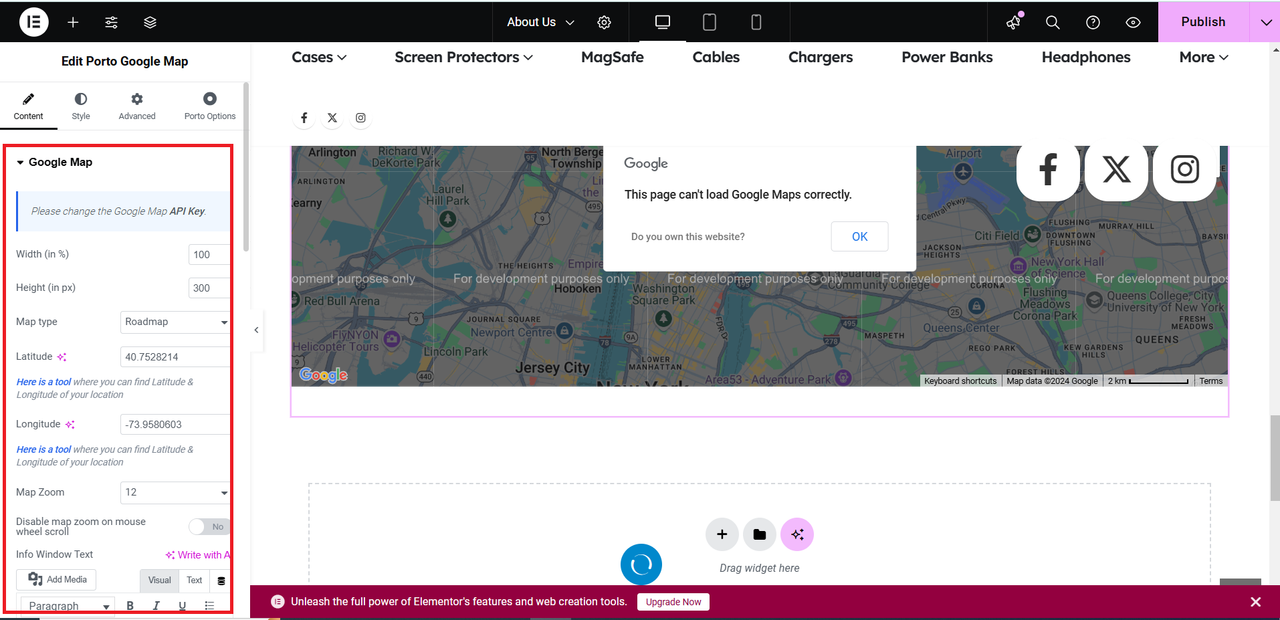Click the Latitude AI sparkle icon
The width and height of the screenshot is (1280, 620).
62,357
